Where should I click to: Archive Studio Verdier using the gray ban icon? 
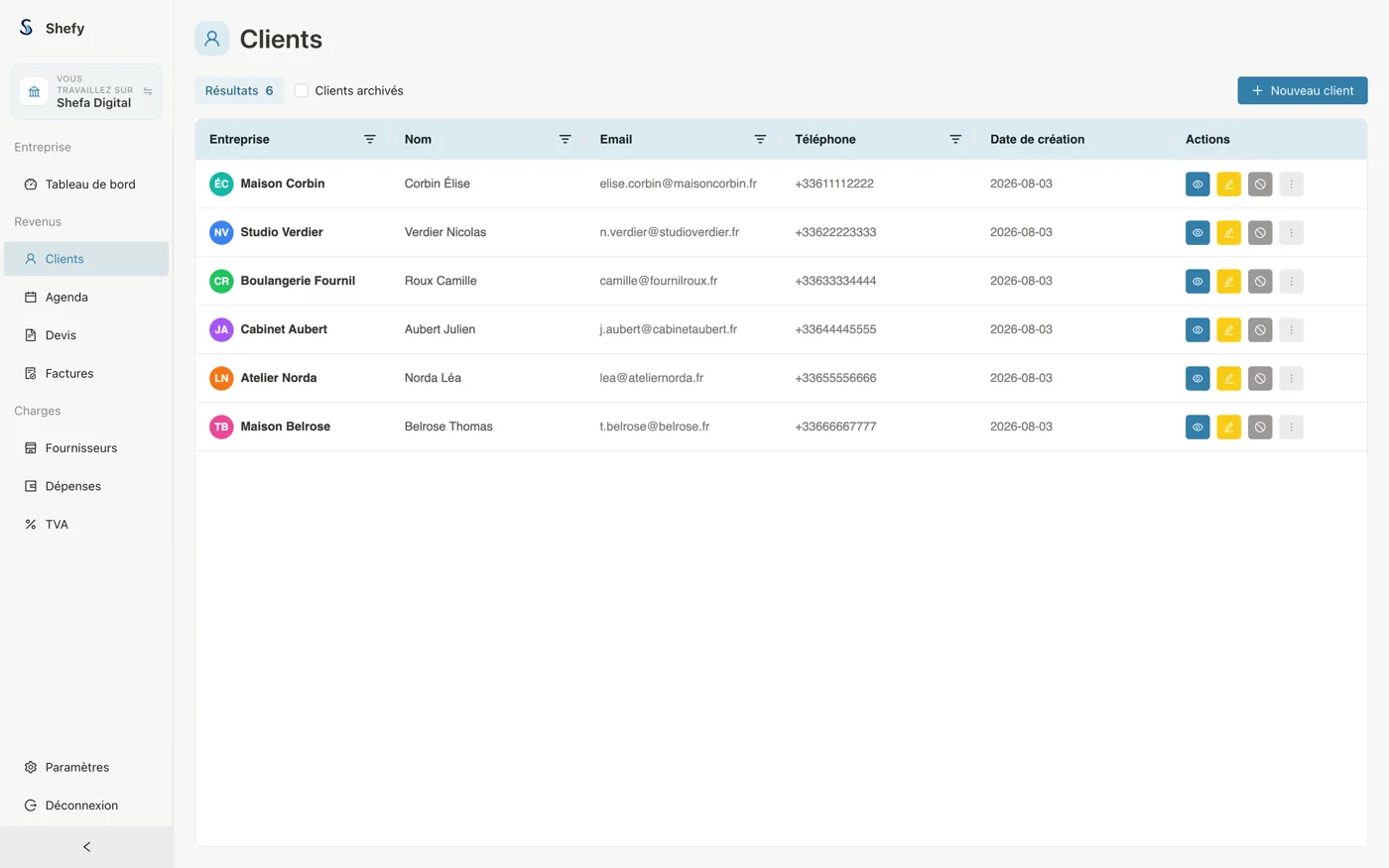pyautogui.click(x=1260, y=233)
